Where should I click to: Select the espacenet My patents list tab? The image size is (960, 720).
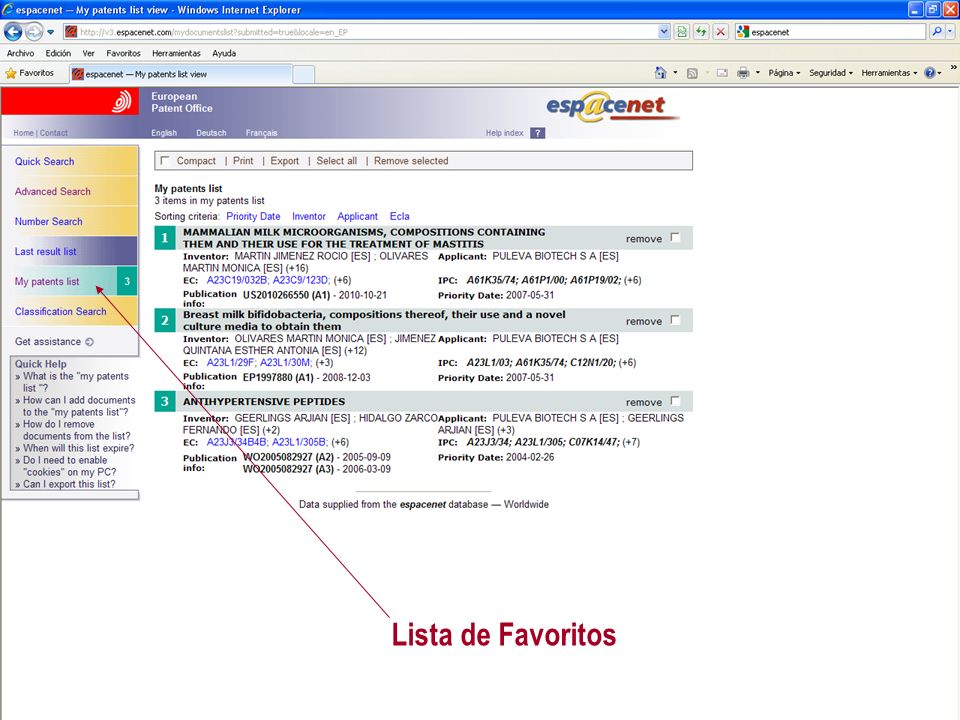click(x=180, y=74)
